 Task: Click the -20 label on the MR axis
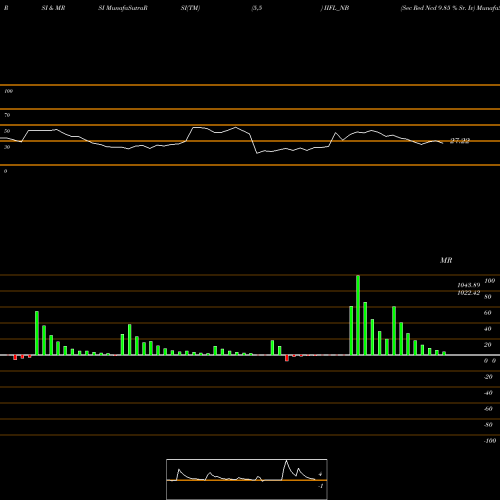pyautogui.click(x=488, y=377)
